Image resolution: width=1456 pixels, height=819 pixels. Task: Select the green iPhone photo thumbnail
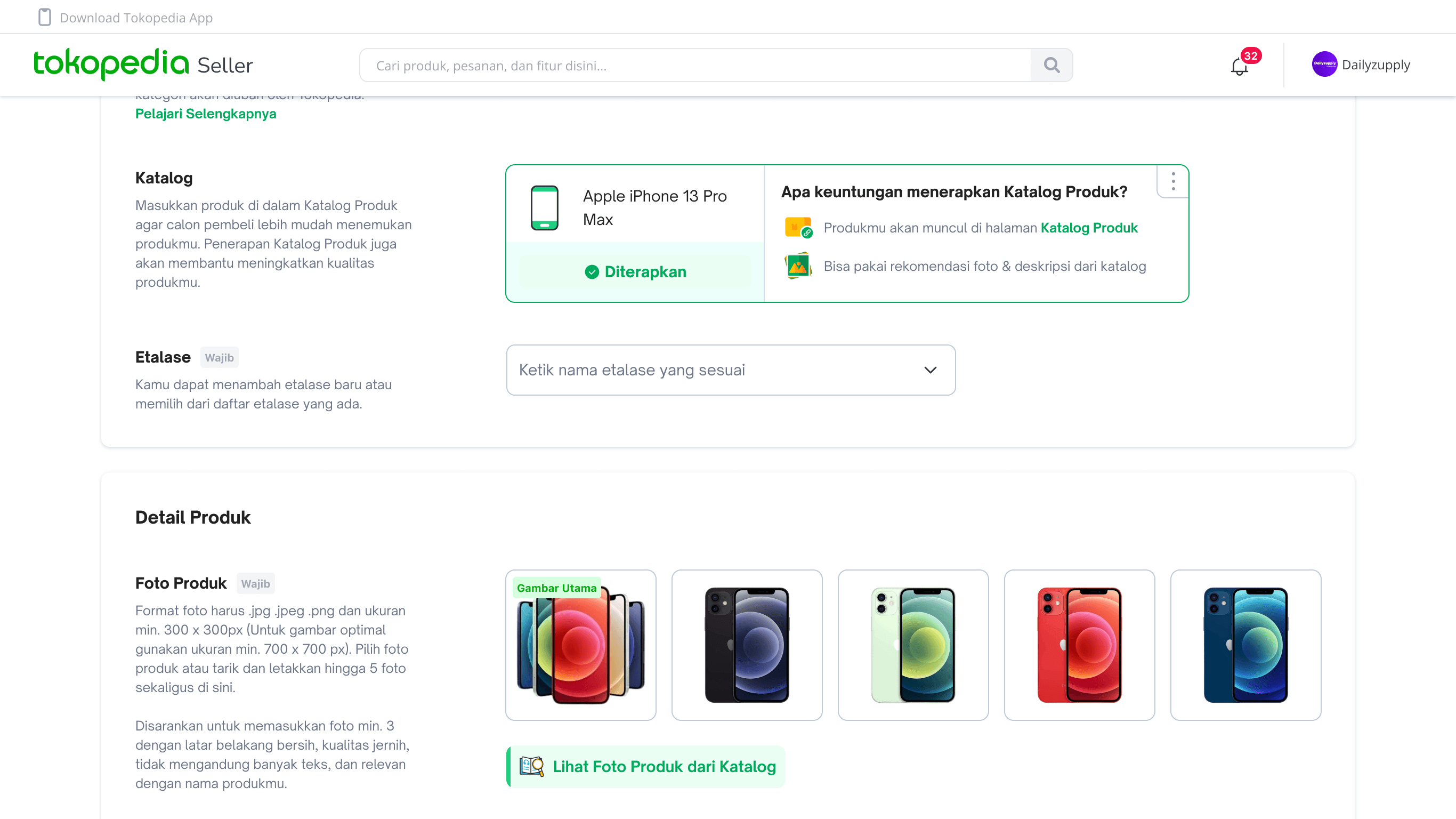click(x=913, y=645)
